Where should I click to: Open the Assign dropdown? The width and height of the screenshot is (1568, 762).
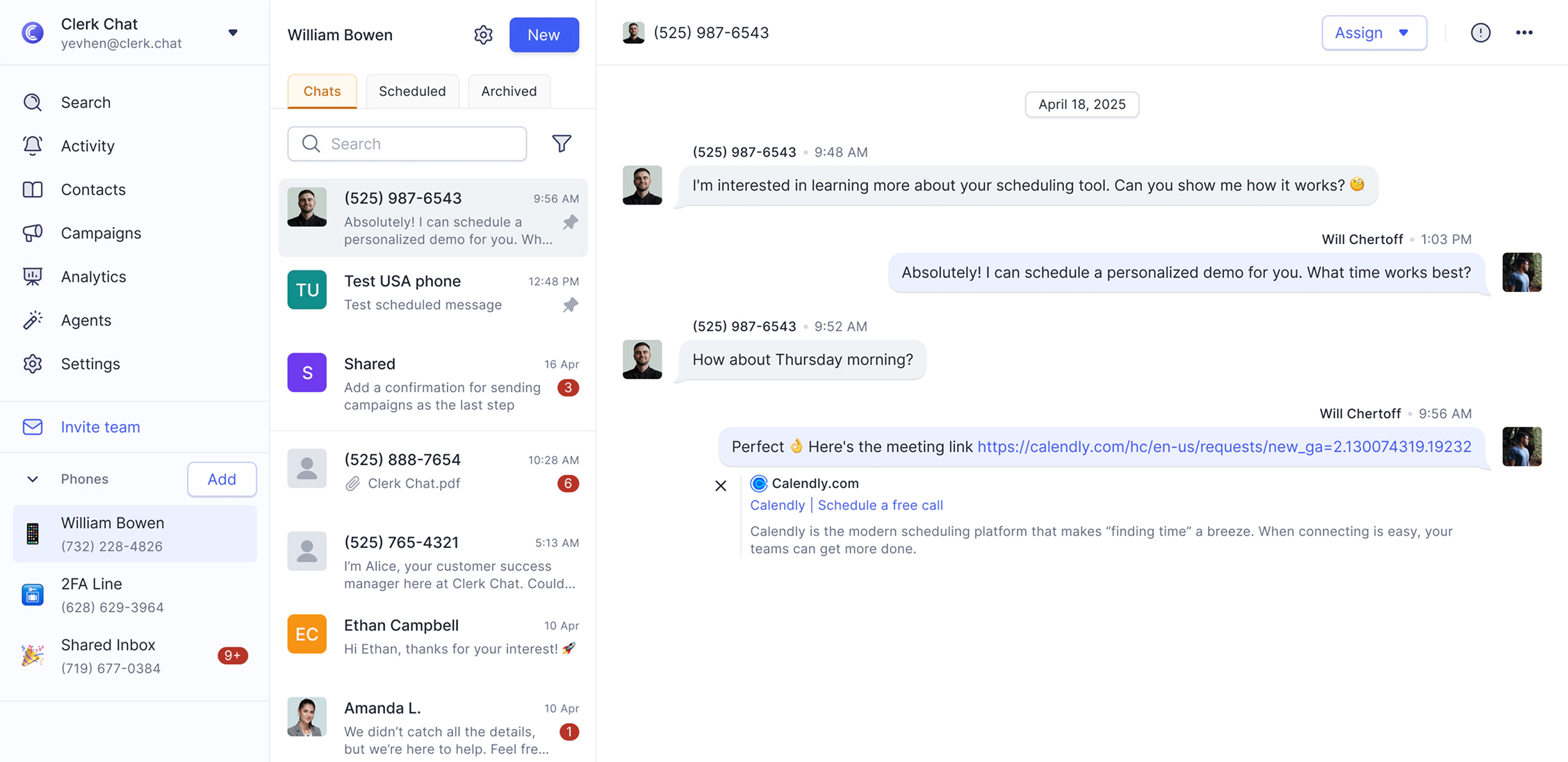pyautogui.click(x=1373, y=33)
